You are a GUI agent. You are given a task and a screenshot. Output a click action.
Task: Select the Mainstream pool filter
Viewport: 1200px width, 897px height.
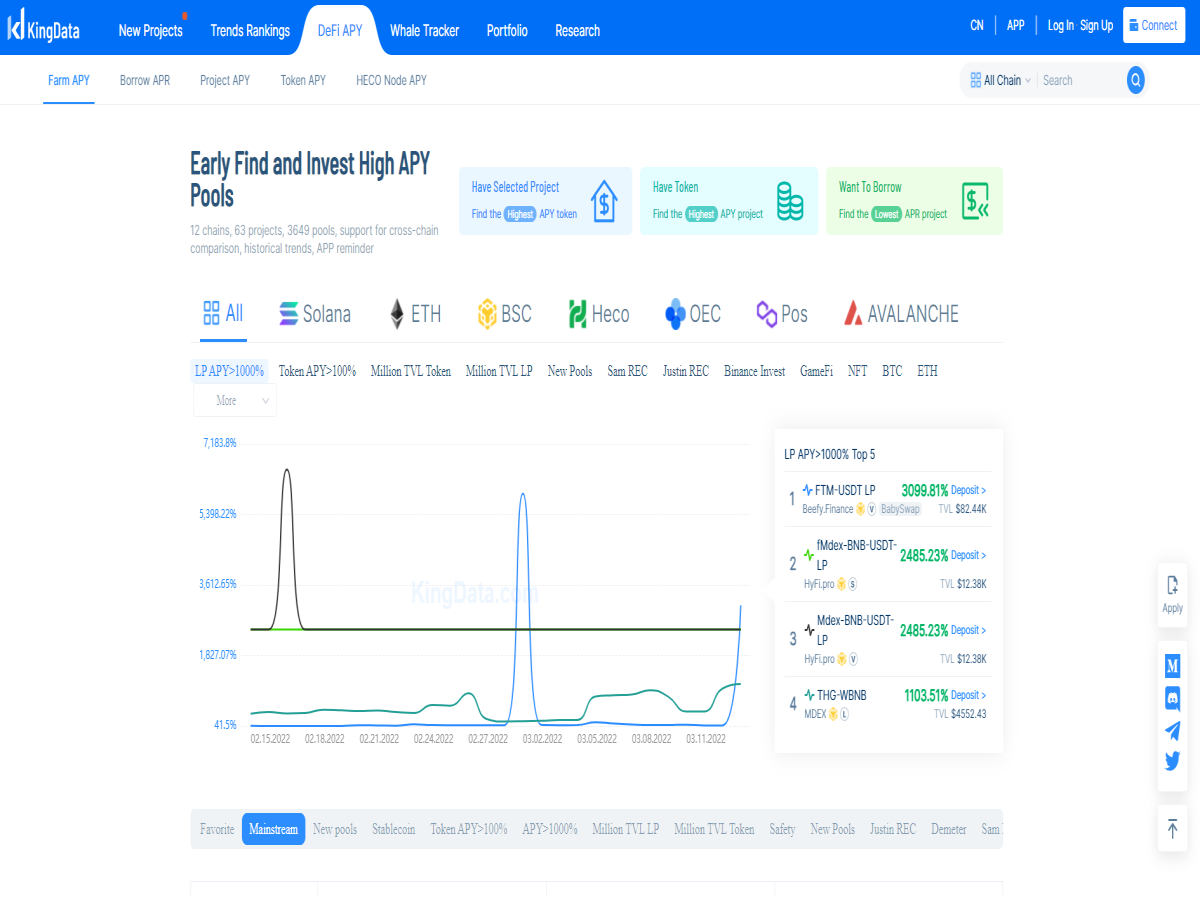[273, 829]
